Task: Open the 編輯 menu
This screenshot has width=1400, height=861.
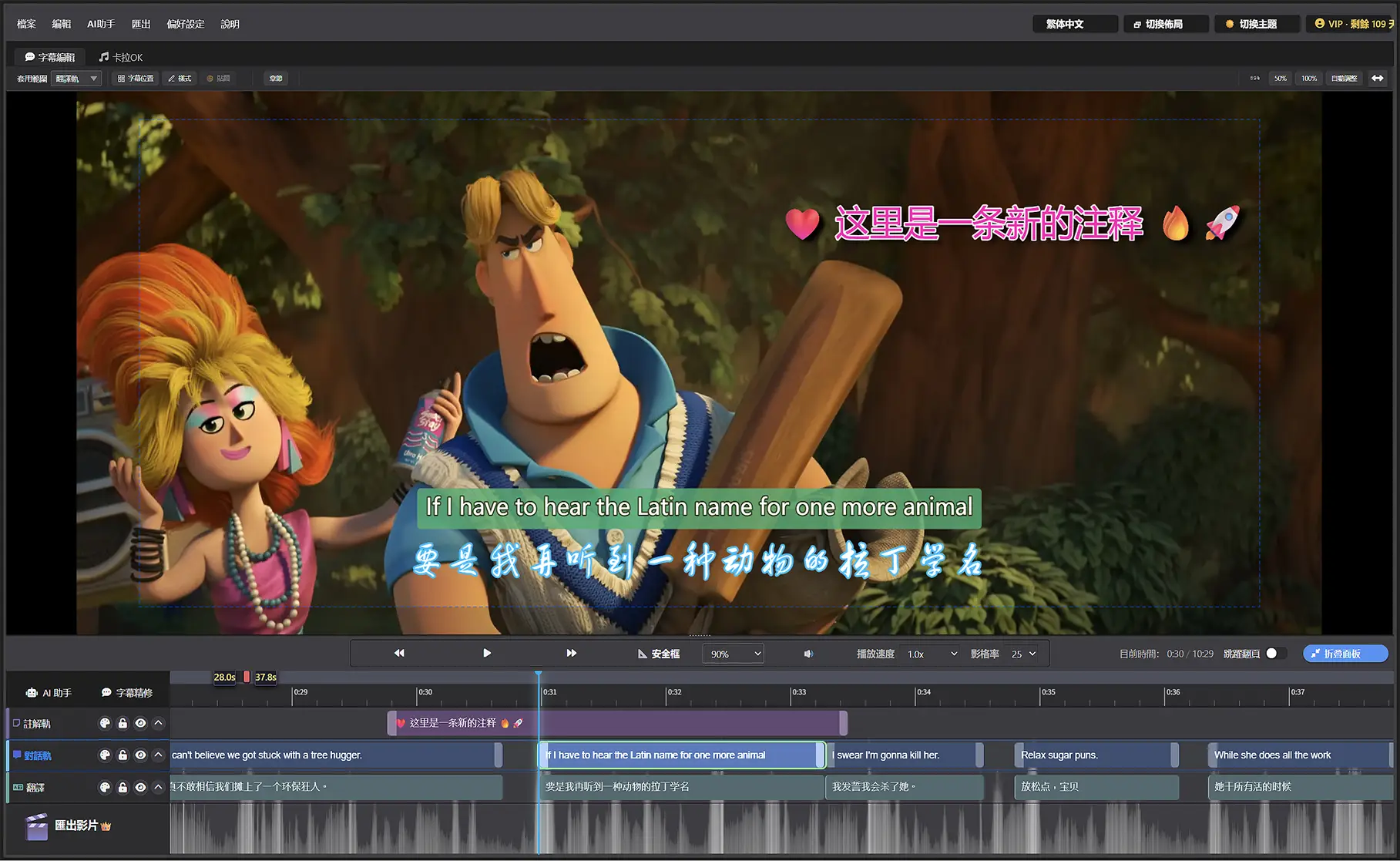Action: pos(62,24)
